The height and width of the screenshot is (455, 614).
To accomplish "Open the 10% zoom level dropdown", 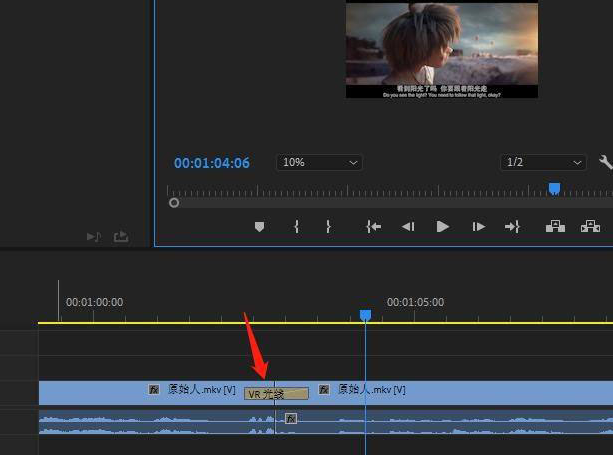I will [x=319, y=162].
